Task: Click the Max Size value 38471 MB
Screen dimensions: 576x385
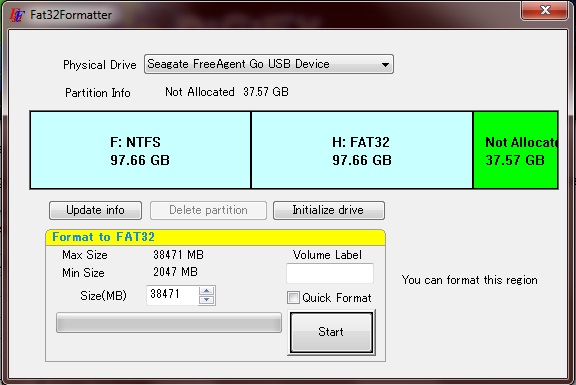Action: (x=179, y=255)
